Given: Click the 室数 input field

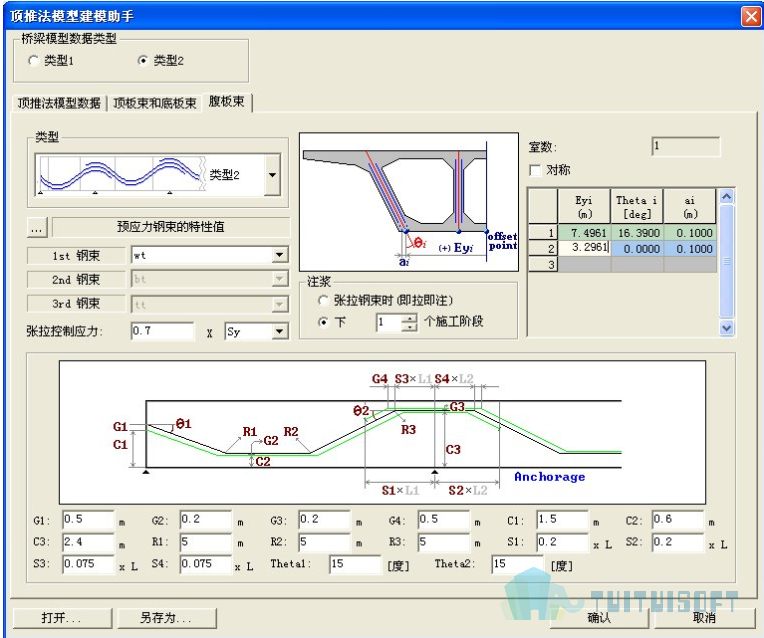Looking at the screenshot, I should coord(686,146).
